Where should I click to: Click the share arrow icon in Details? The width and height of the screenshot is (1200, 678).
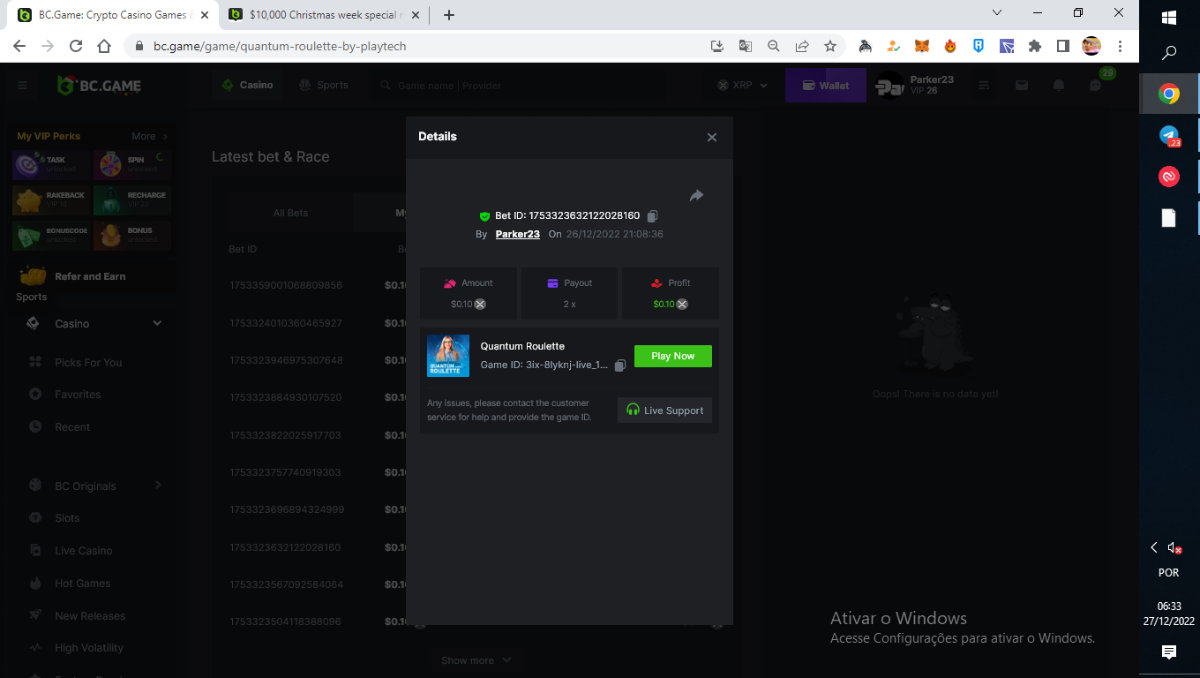coord(696,196)
